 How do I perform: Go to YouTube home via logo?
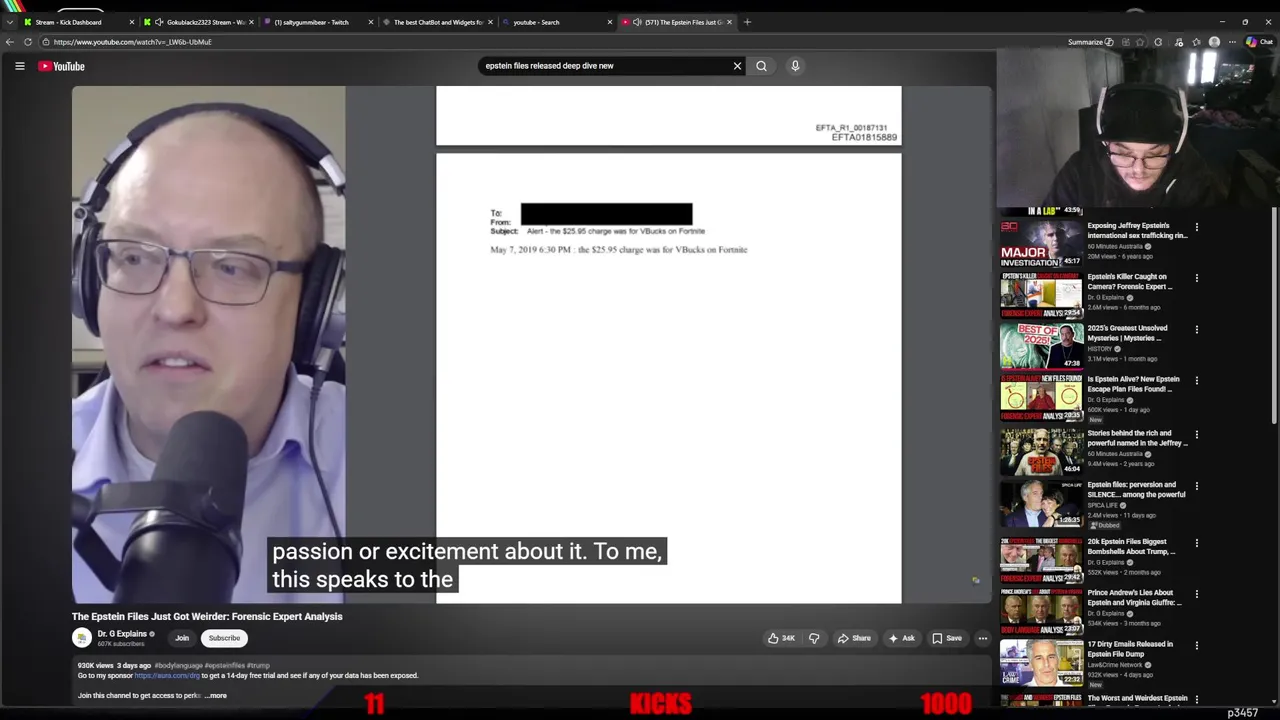[62, 66]
